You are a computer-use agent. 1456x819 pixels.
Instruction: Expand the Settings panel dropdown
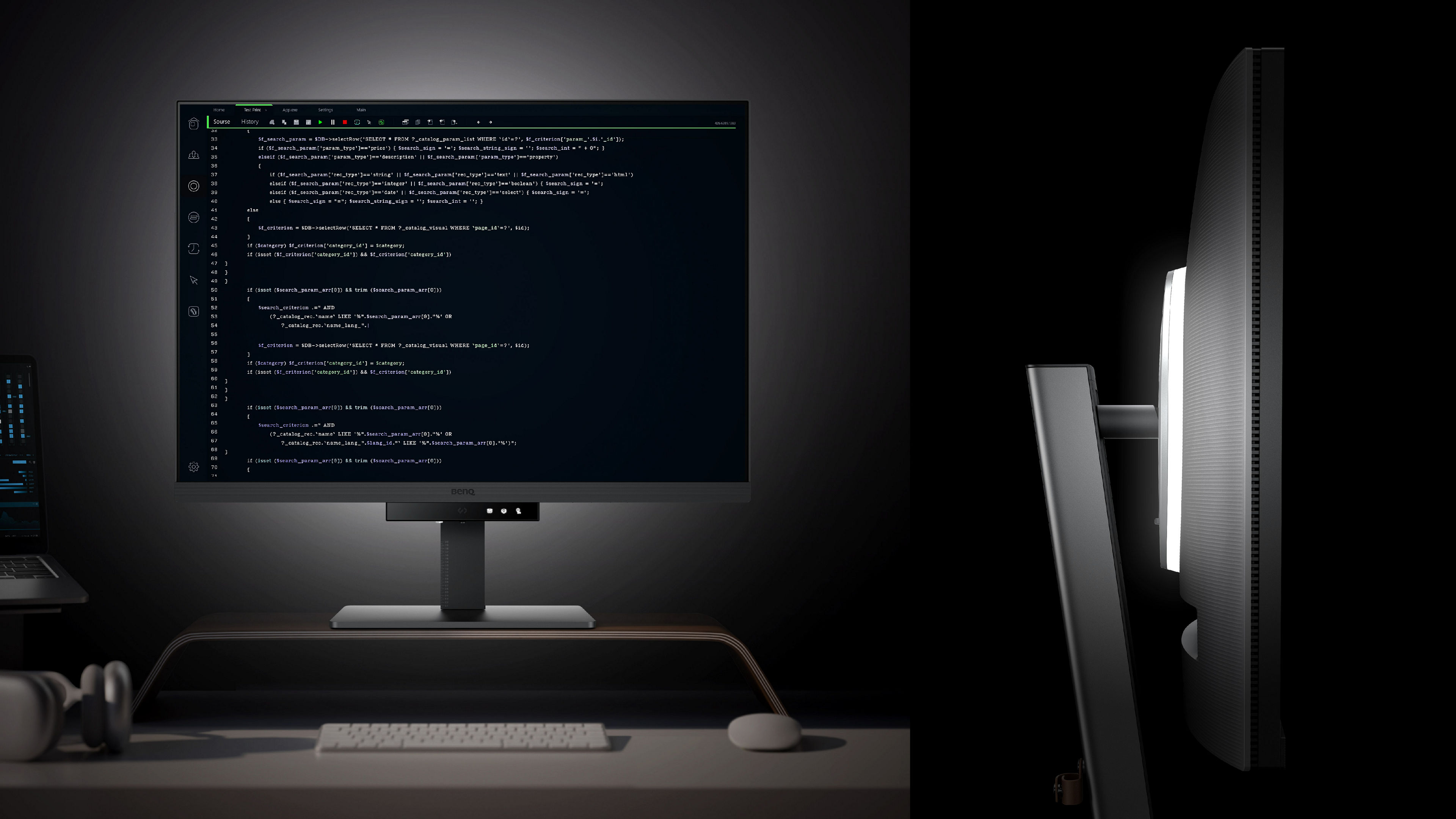[326, 109]
